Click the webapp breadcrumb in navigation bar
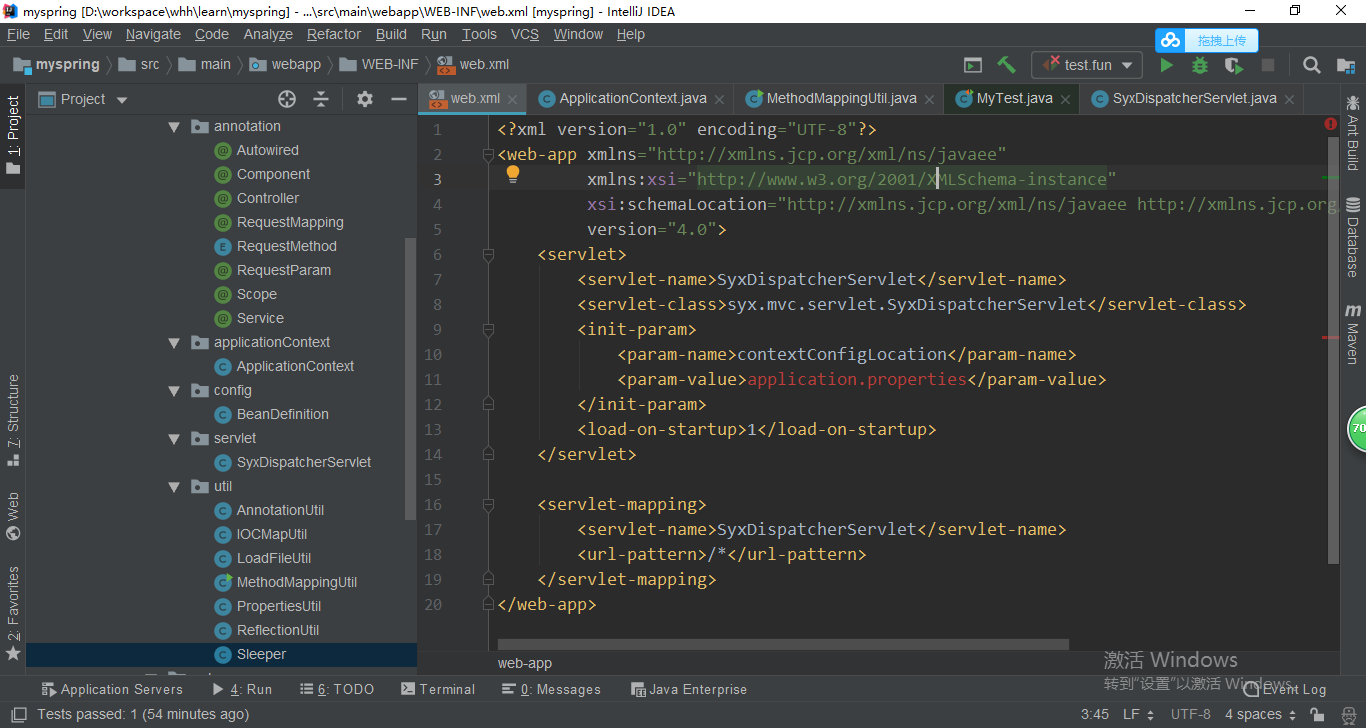This screenshot has width=1366, height=728. click(x=285, y=65)
